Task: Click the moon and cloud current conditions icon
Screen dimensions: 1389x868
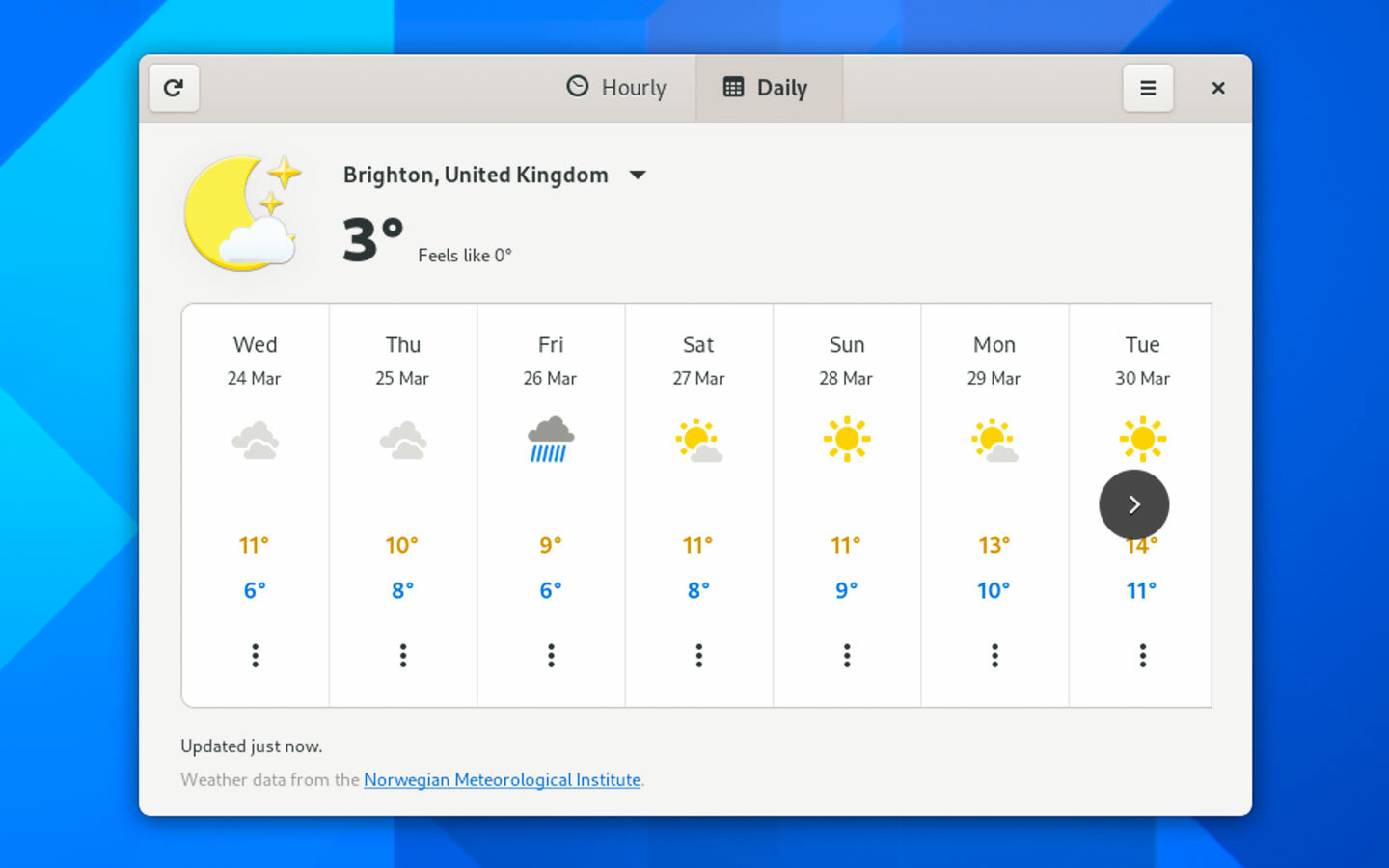Action: tap(242, 214)
